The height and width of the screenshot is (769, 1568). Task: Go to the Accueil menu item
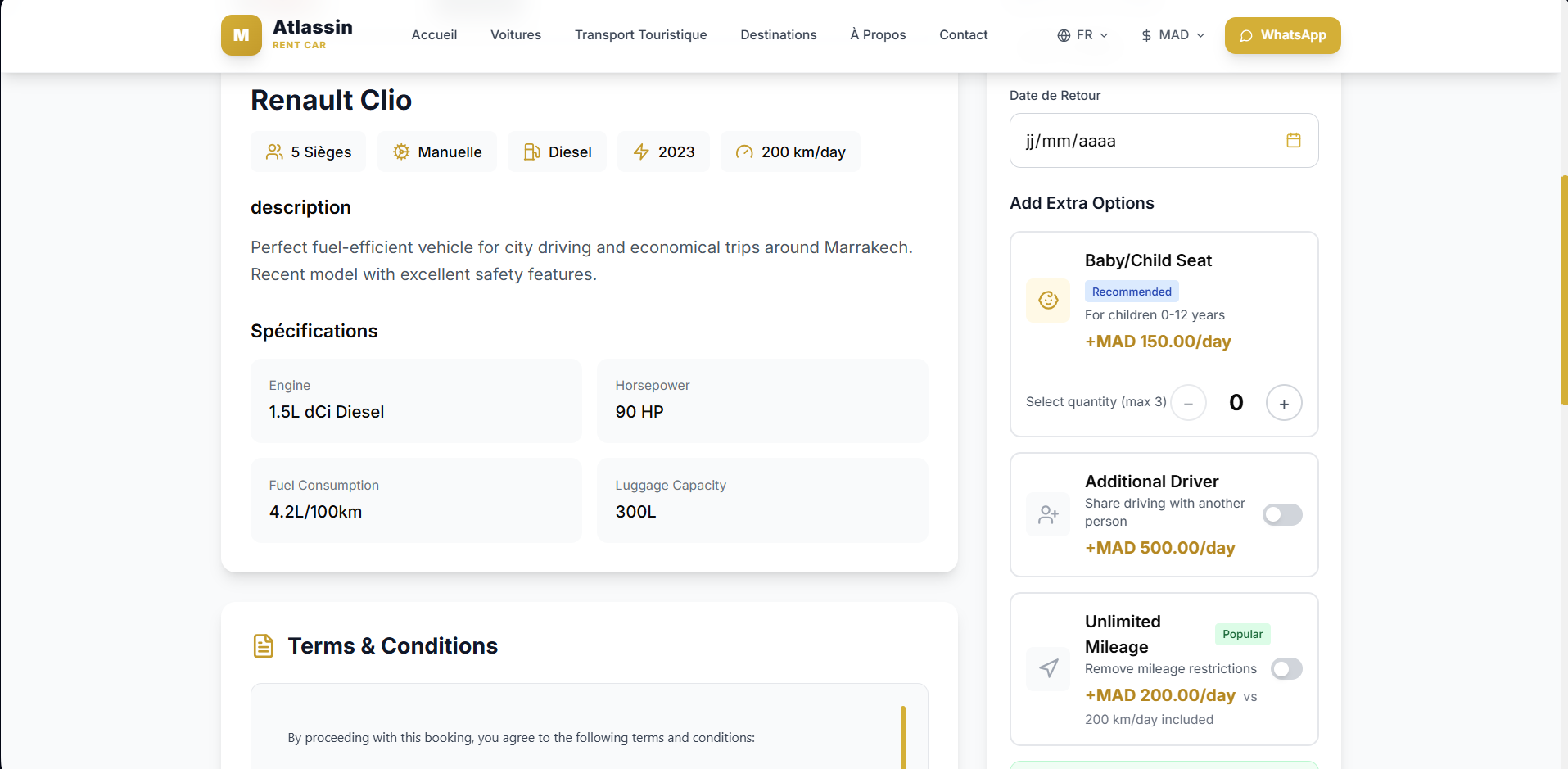(434, 35)
